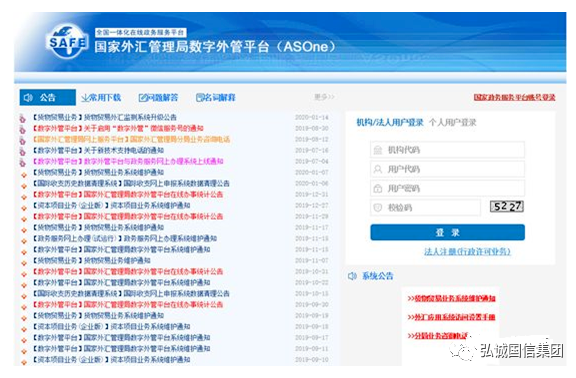Open the 问题解答 tab
576x378 pixels.
point(158,98)
